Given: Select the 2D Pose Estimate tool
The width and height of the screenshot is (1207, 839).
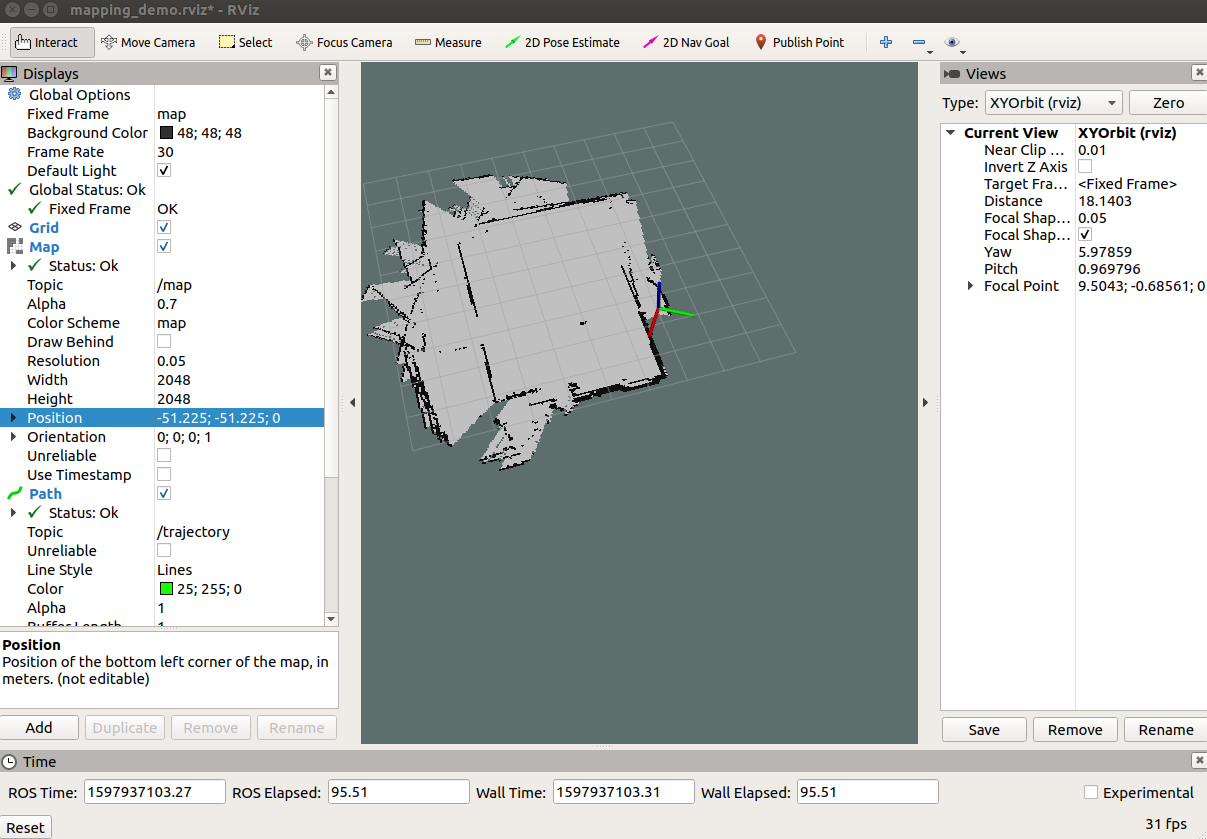Looking at the screenshot, I should point(564,42).
